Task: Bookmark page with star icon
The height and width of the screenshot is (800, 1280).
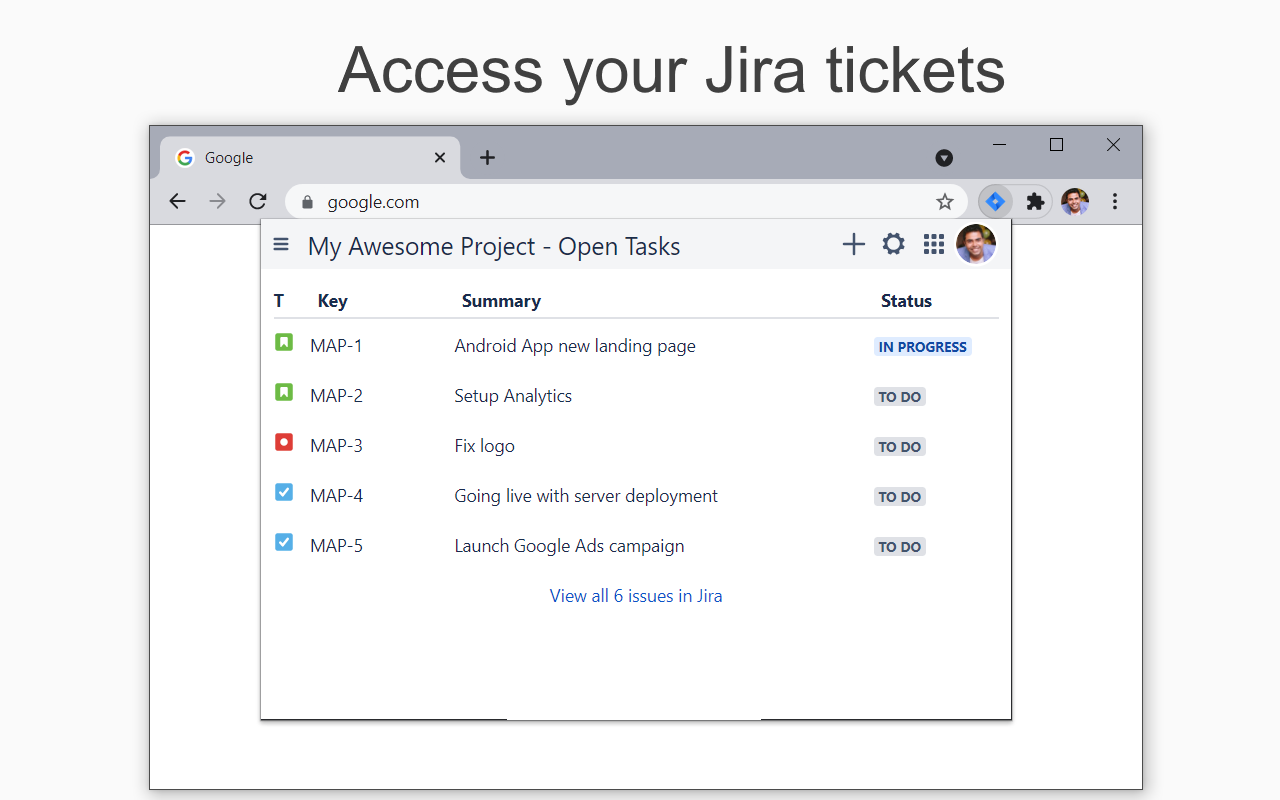Action: 945,202
